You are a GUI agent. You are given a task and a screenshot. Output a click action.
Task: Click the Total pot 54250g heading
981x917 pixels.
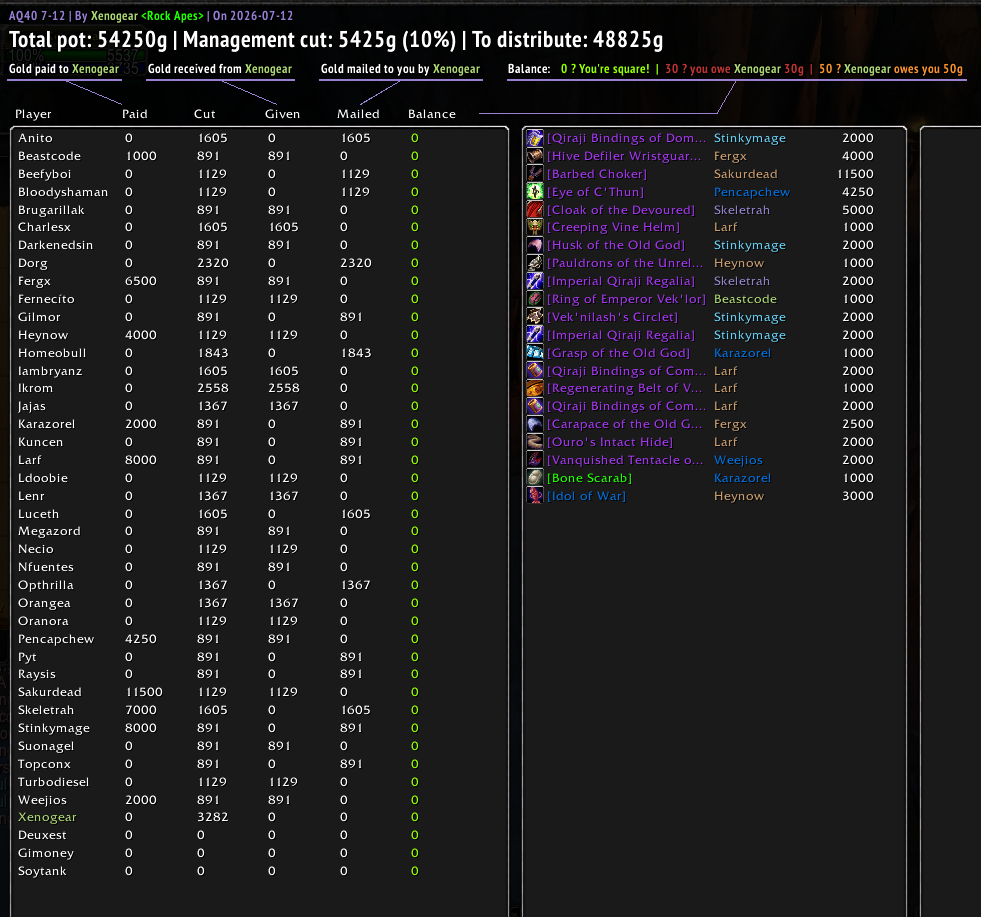pyautogui.click(x=88, y=40)
